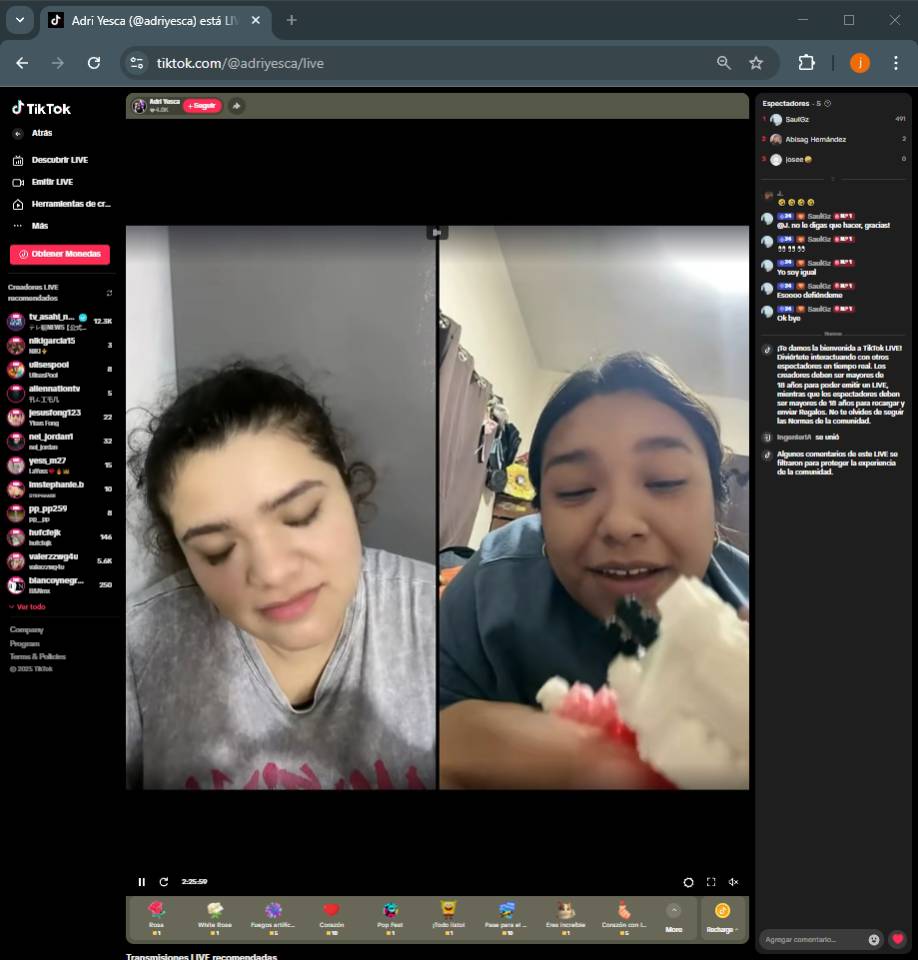918x960 pixels.
Task: Unmute the live stream audio
Action: [x=733, y=882]
